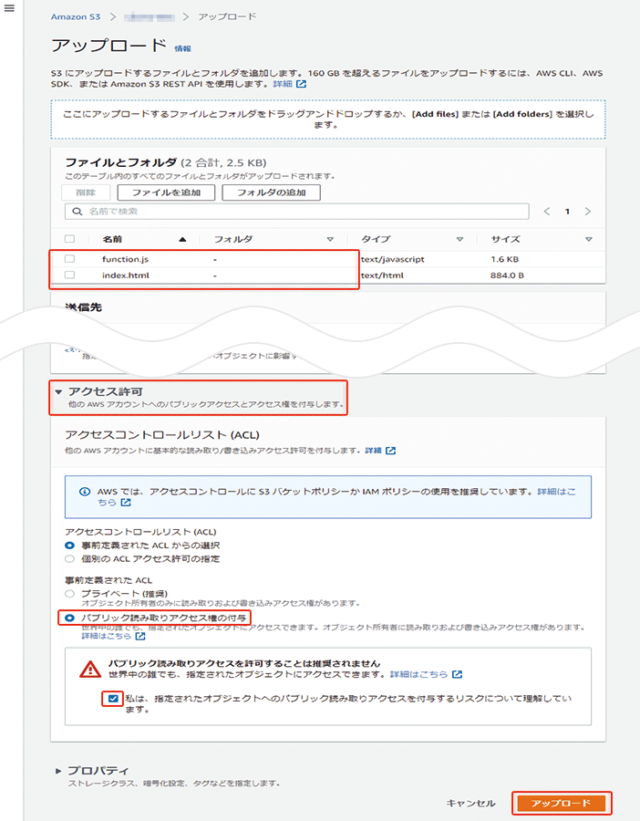This screenshot has width=640, height=821.
Task: Go to next page arrow in file table
Action: point(588,212)
